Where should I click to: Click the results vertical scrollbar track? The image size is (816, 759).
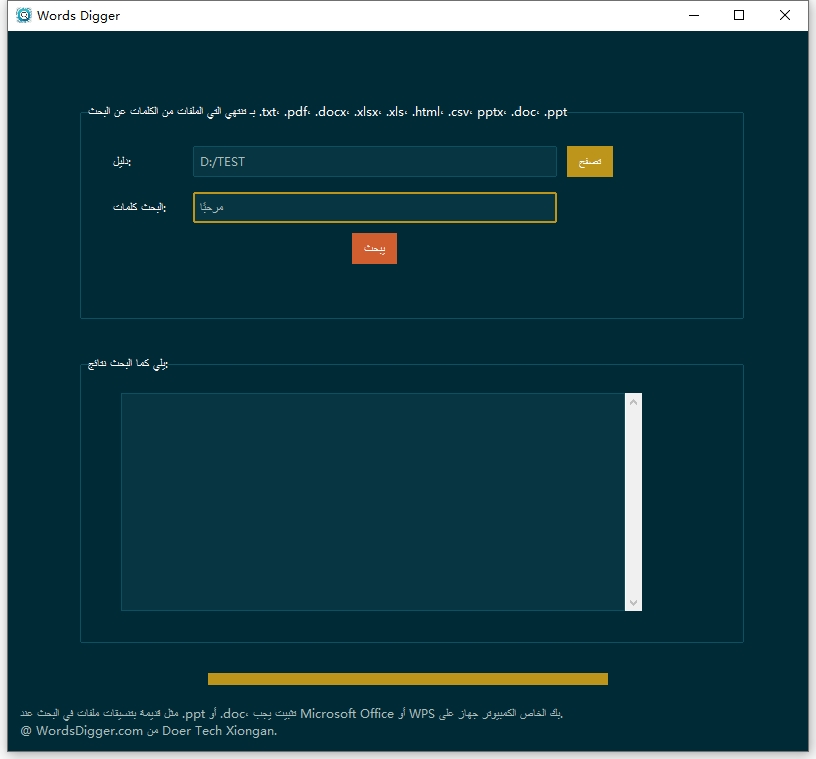[633, 502]
